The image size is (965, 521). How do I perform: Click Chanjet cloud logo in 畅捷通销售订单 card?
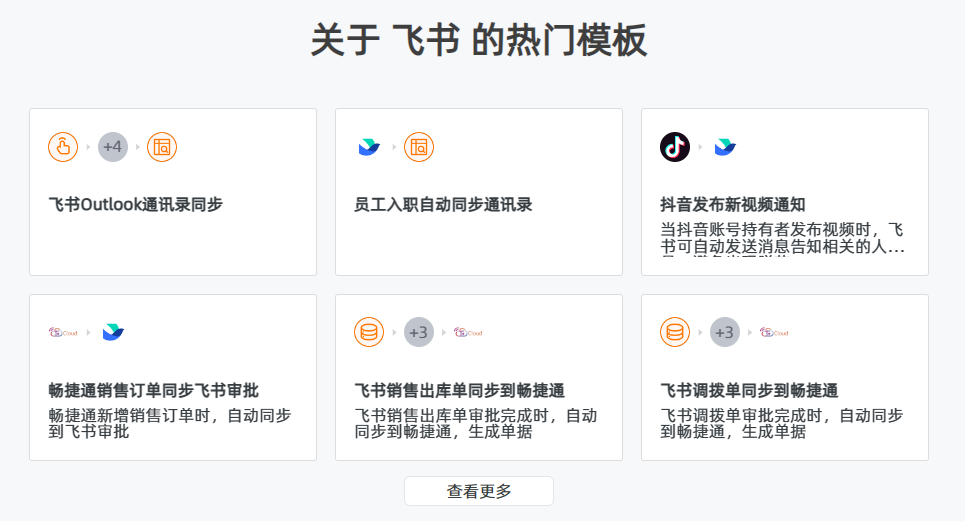click(63, 333)
